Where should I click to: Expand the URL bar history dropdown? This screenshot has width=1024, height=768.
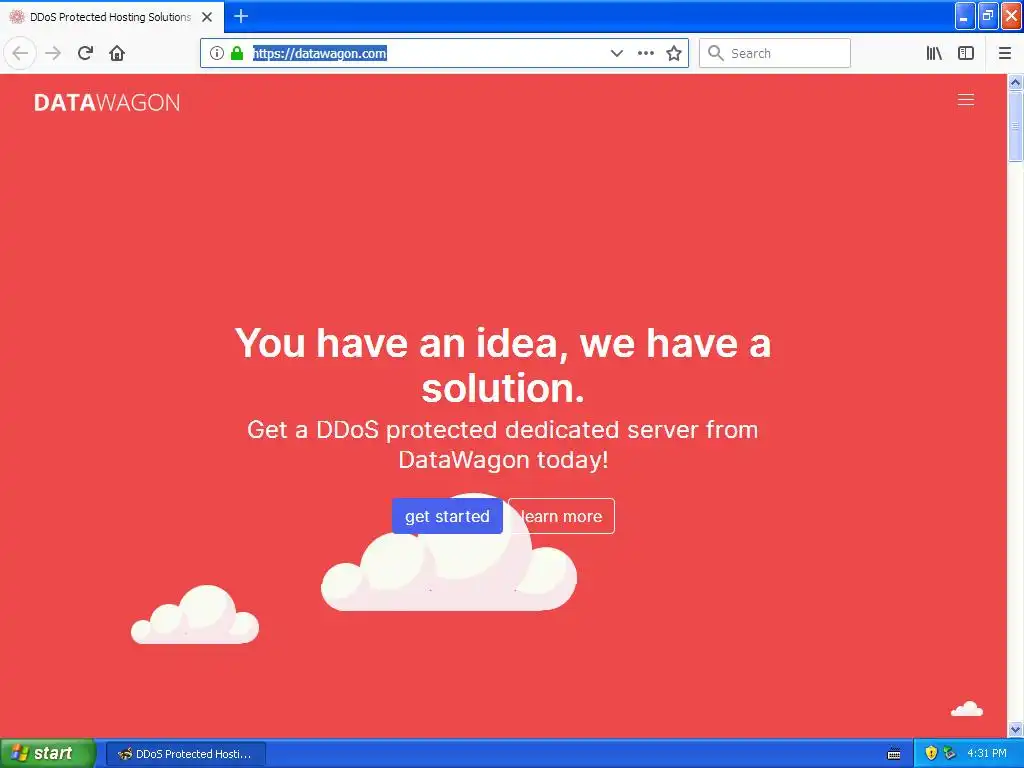(616, 53)
